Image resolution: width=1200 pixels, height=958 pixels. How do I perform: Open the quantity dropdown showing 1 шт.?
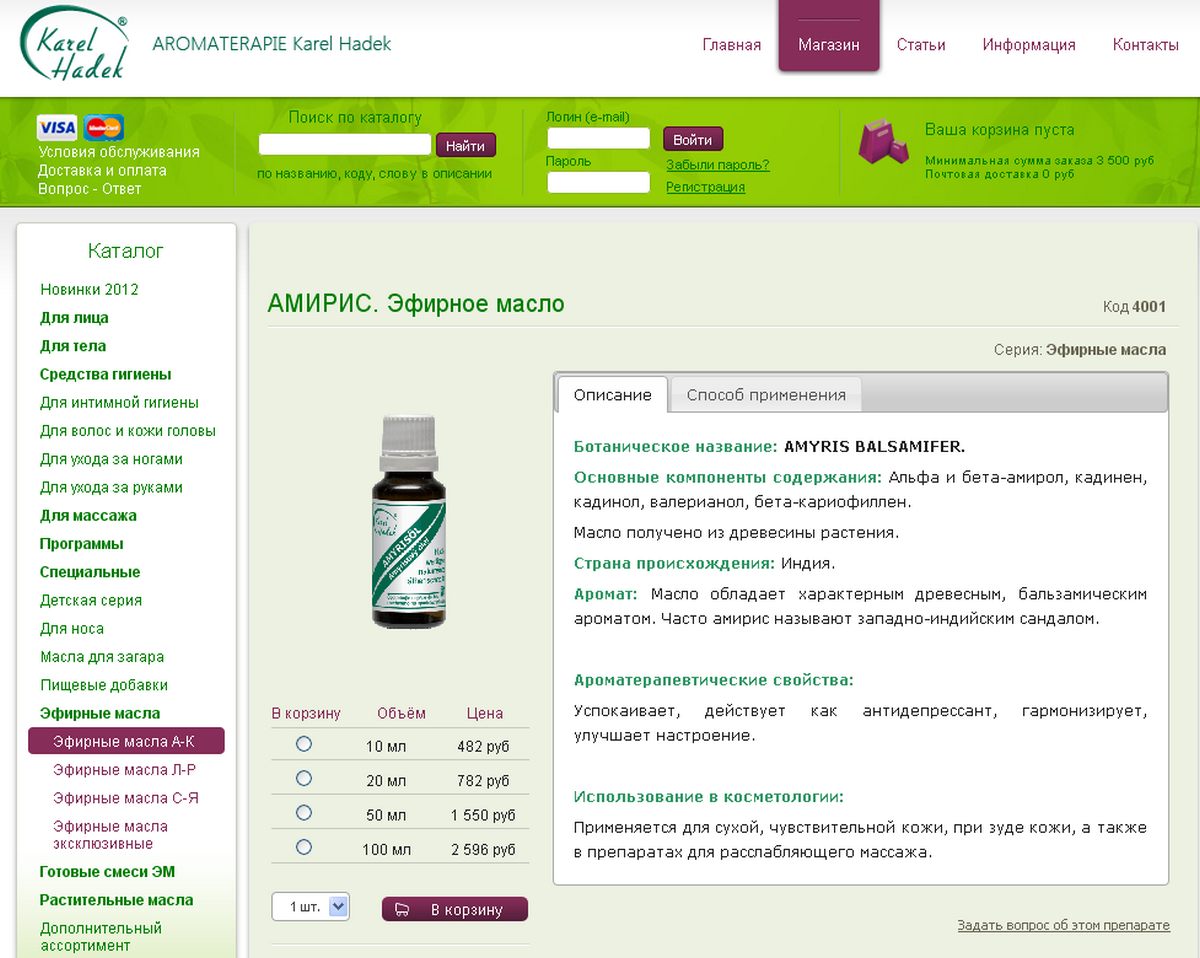311,907
